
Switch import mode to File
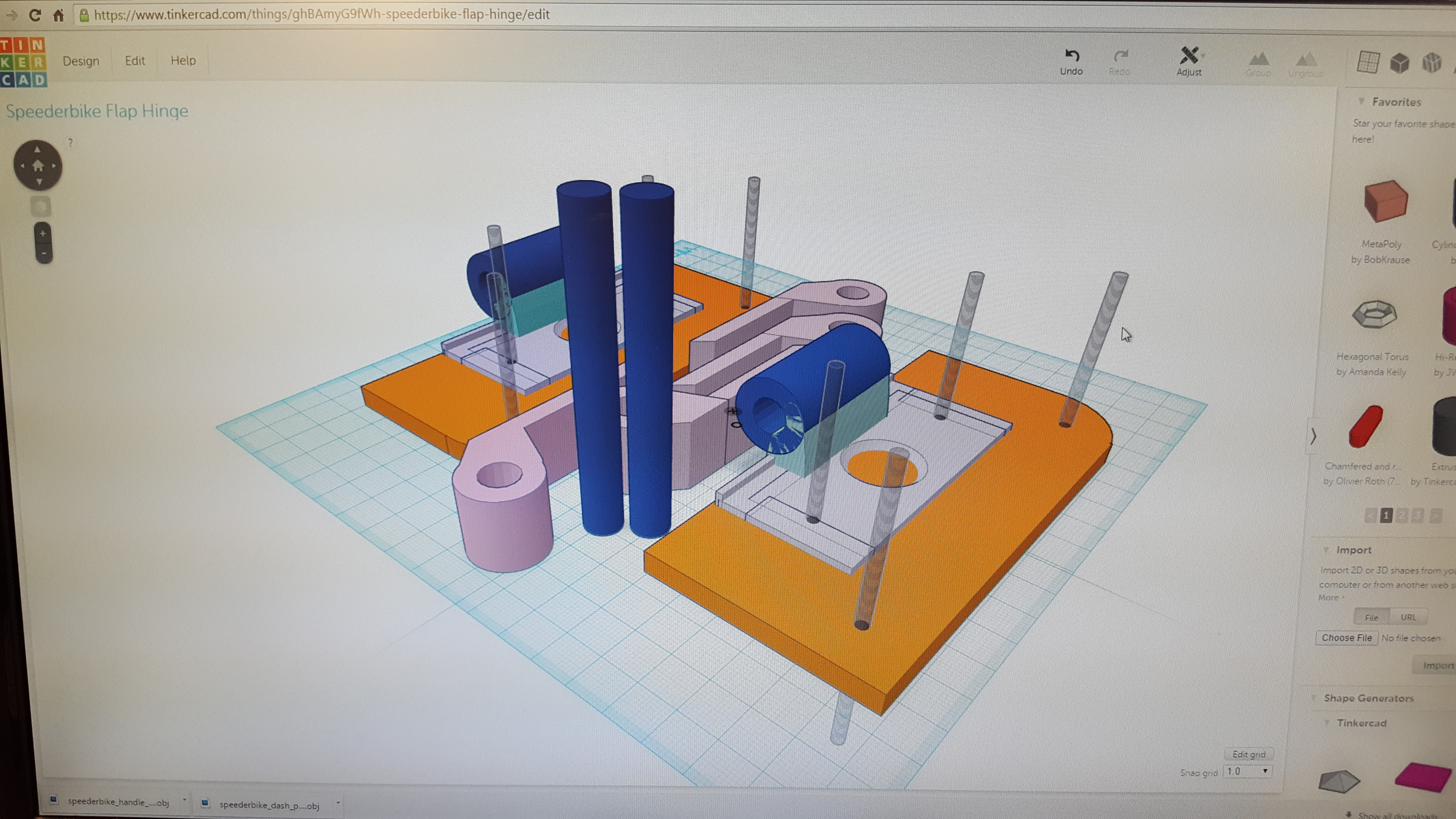(x=1372, y=617)
